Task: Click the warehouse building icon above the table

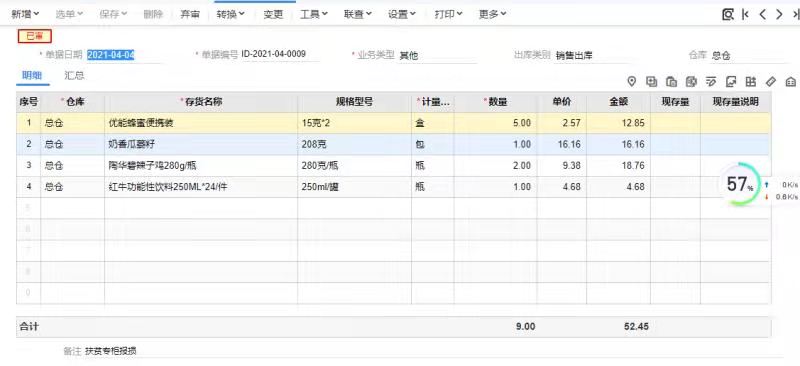Action: coord(790,81)
